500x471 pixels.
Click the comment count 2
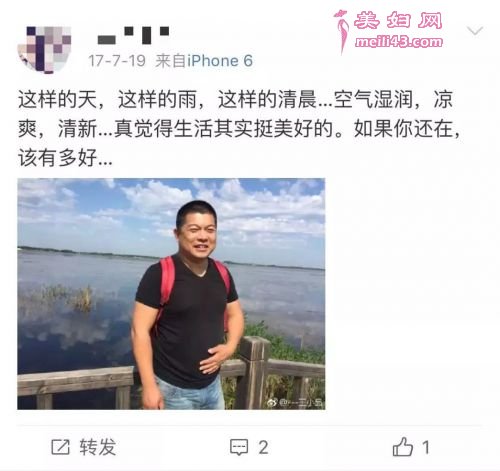(x=263, y=447)
